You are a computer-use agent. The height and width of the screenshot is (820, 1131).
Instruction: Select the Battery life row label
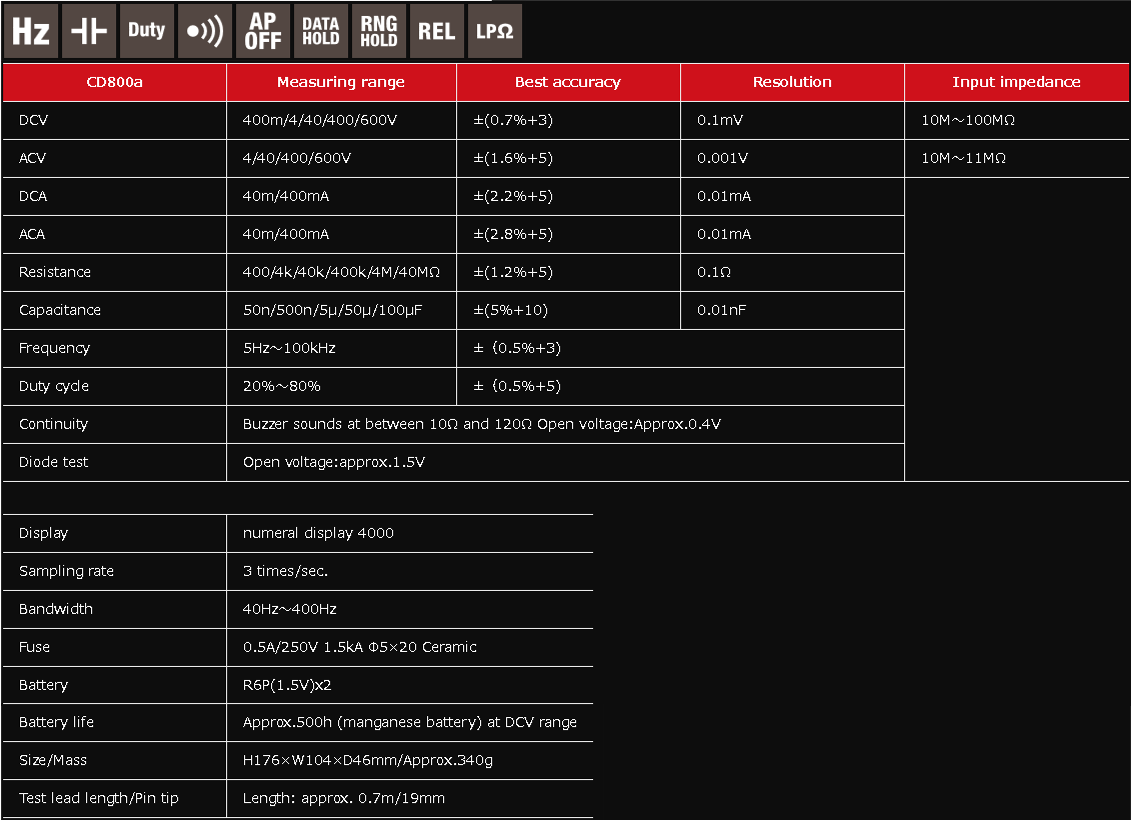(56, 722)
